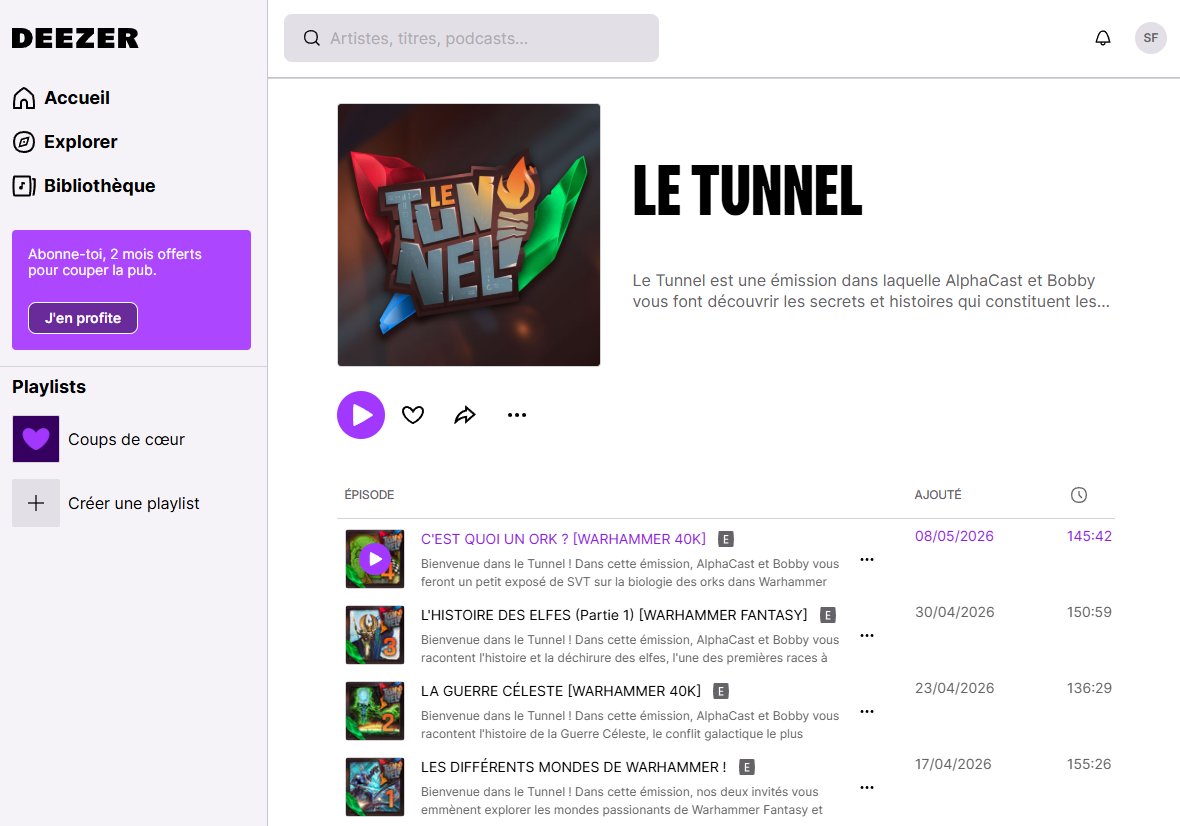Click the date 08/05/2026
Viewport: 1180px width, 826px height.
(x=954, y=536)
